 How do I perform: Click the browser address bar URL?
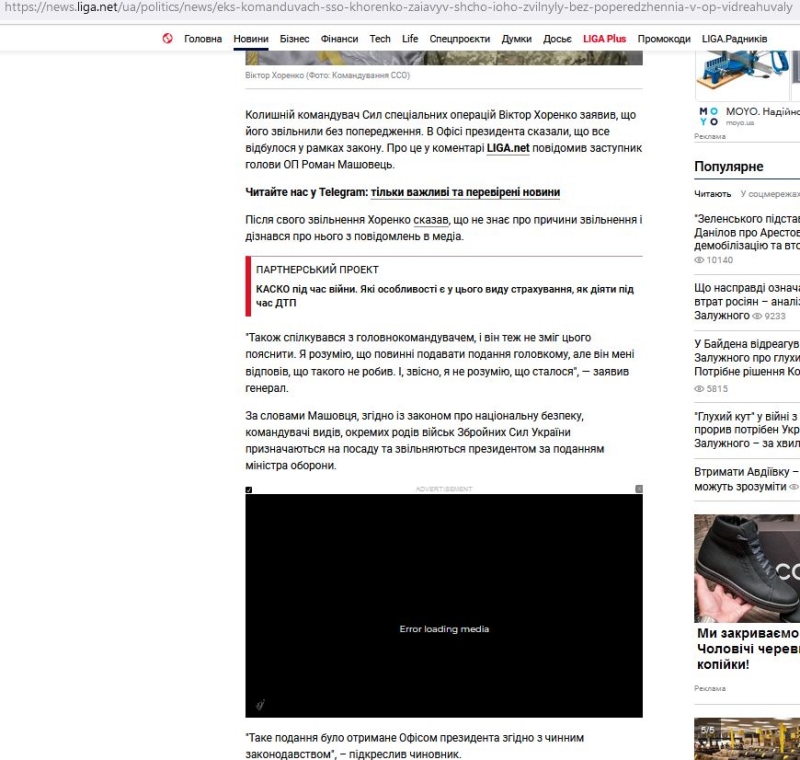[x=400, y=9]
